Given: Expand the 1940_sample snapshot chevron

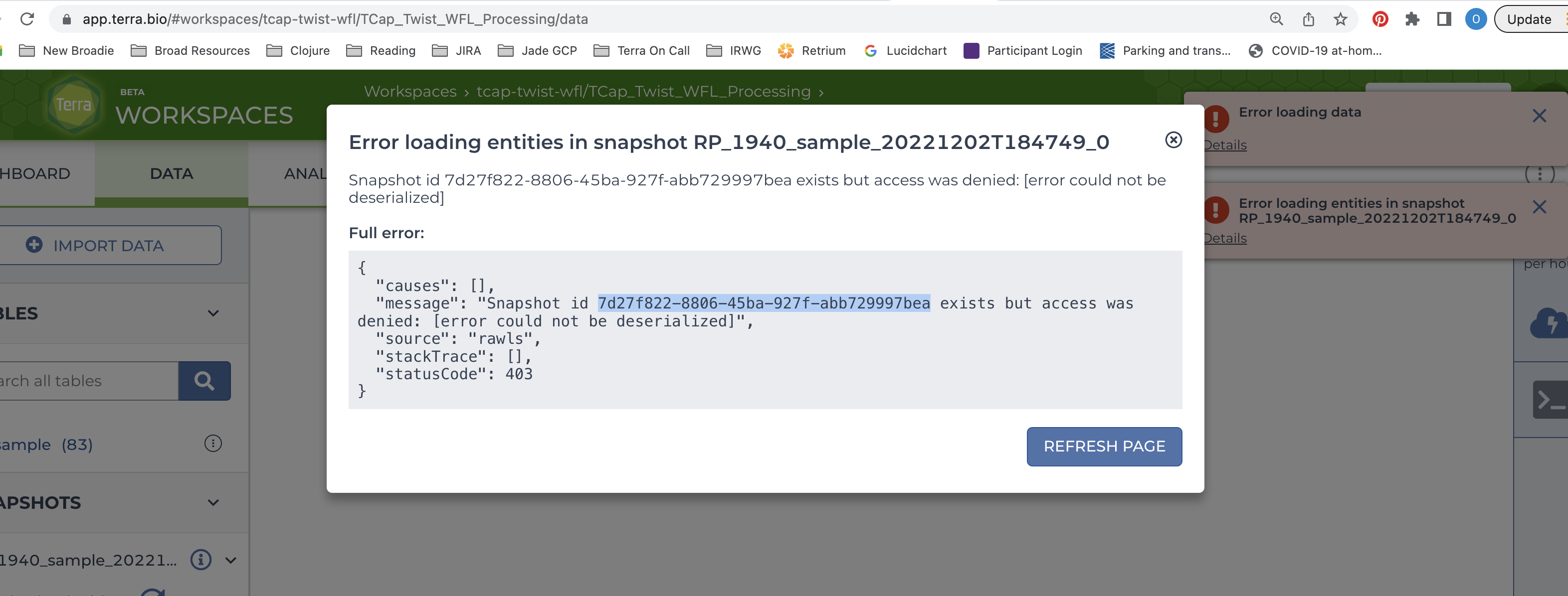Looking at the screenshot, I should [231, 560].
